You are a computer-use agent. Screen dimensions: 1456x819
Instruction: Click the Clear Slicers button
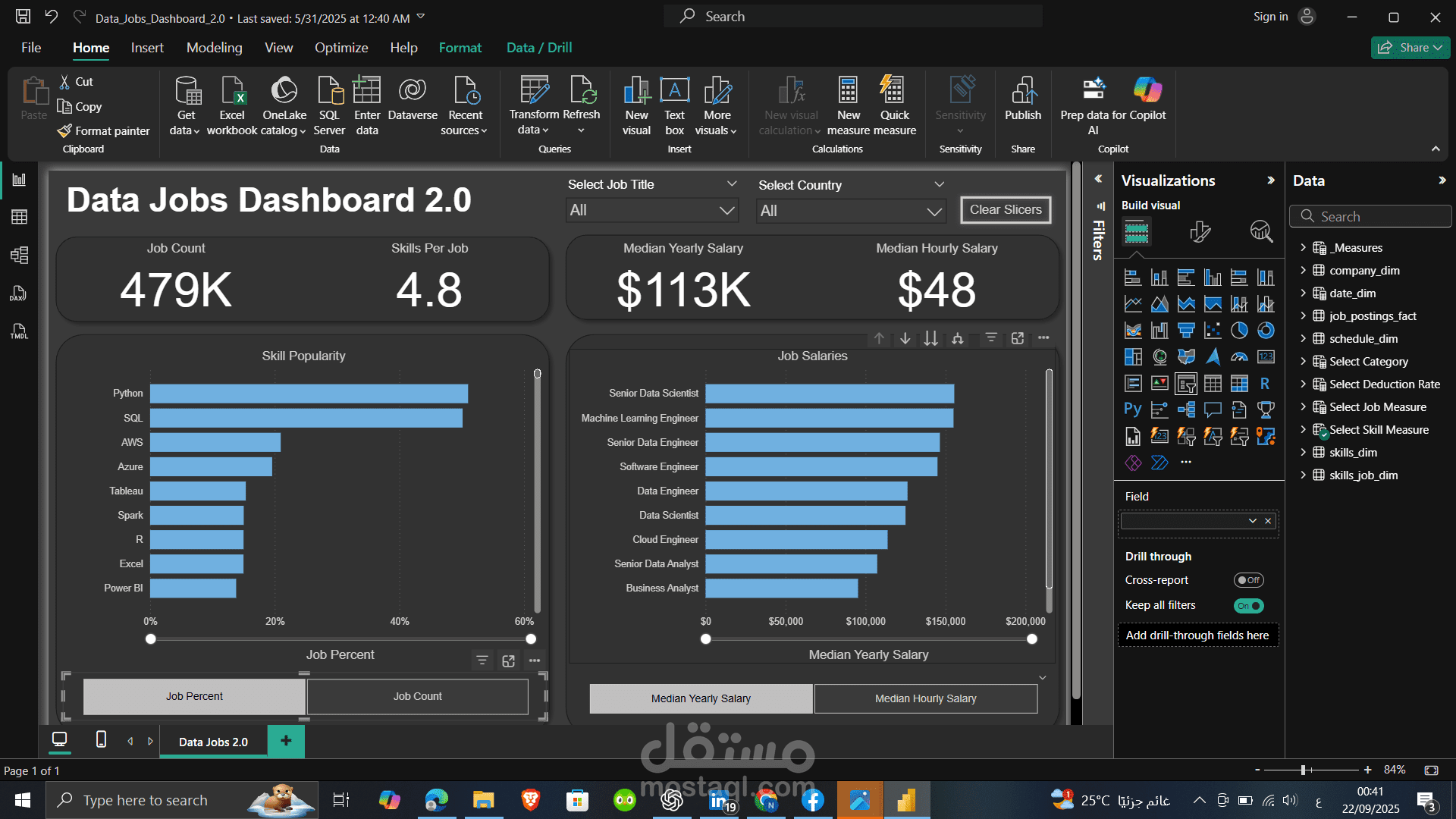tap(1006, 209)
